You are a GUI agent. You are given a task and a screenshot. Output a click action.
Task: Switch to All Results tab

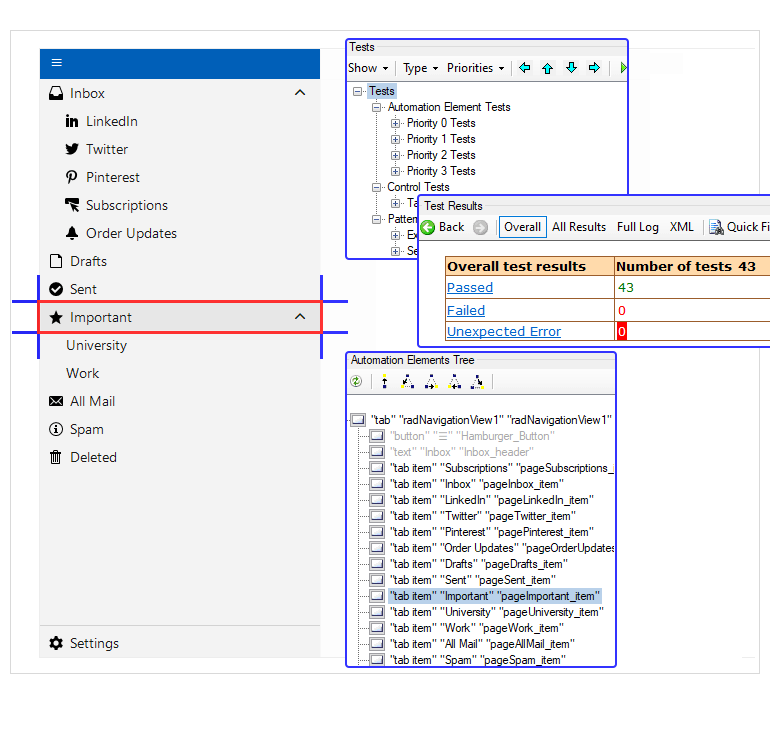[x=579, y=227]
